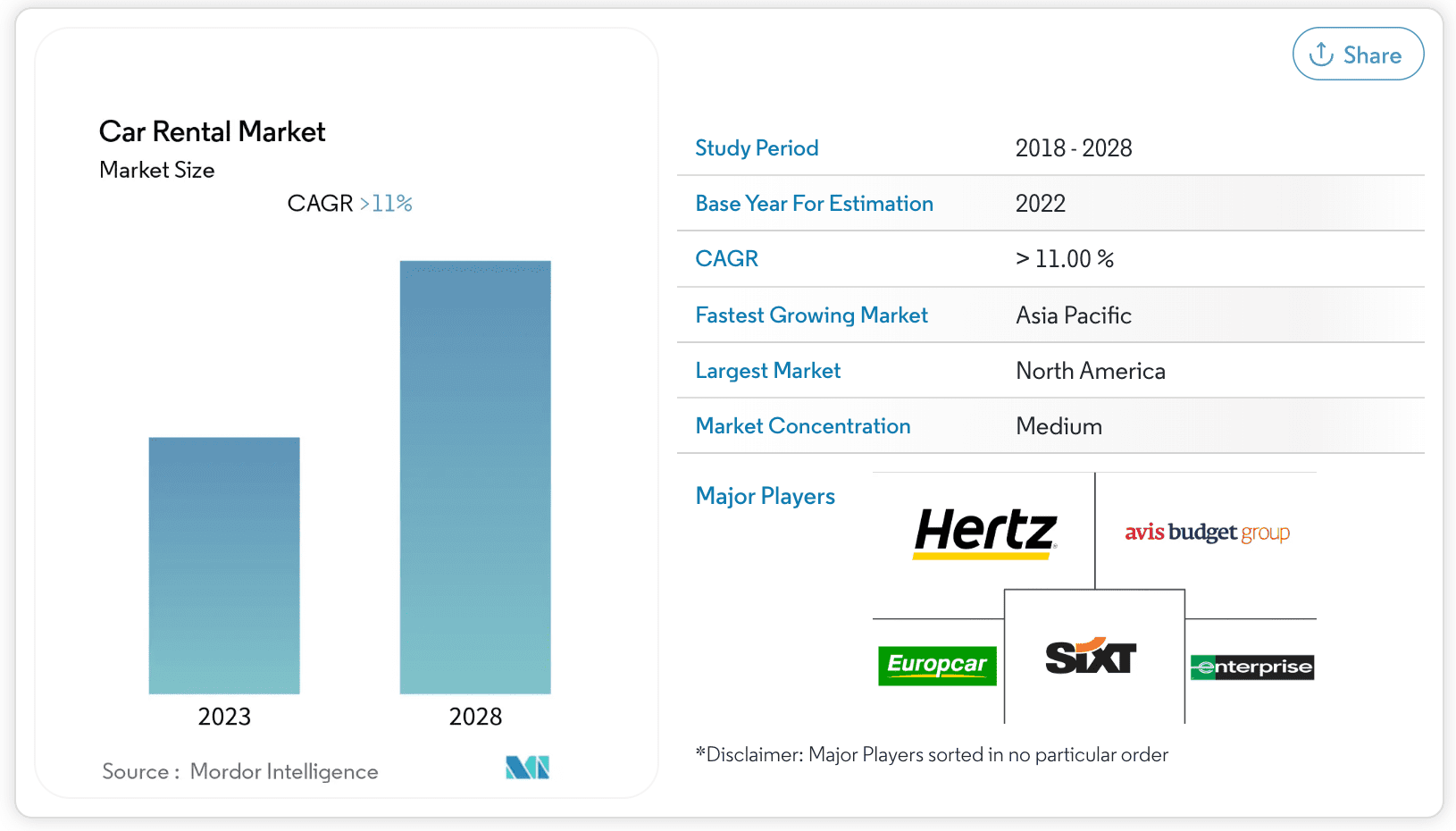Viewport: 1456px width, 831px height.
Task: Click the '2023' axis label
Action: [224, 717]
